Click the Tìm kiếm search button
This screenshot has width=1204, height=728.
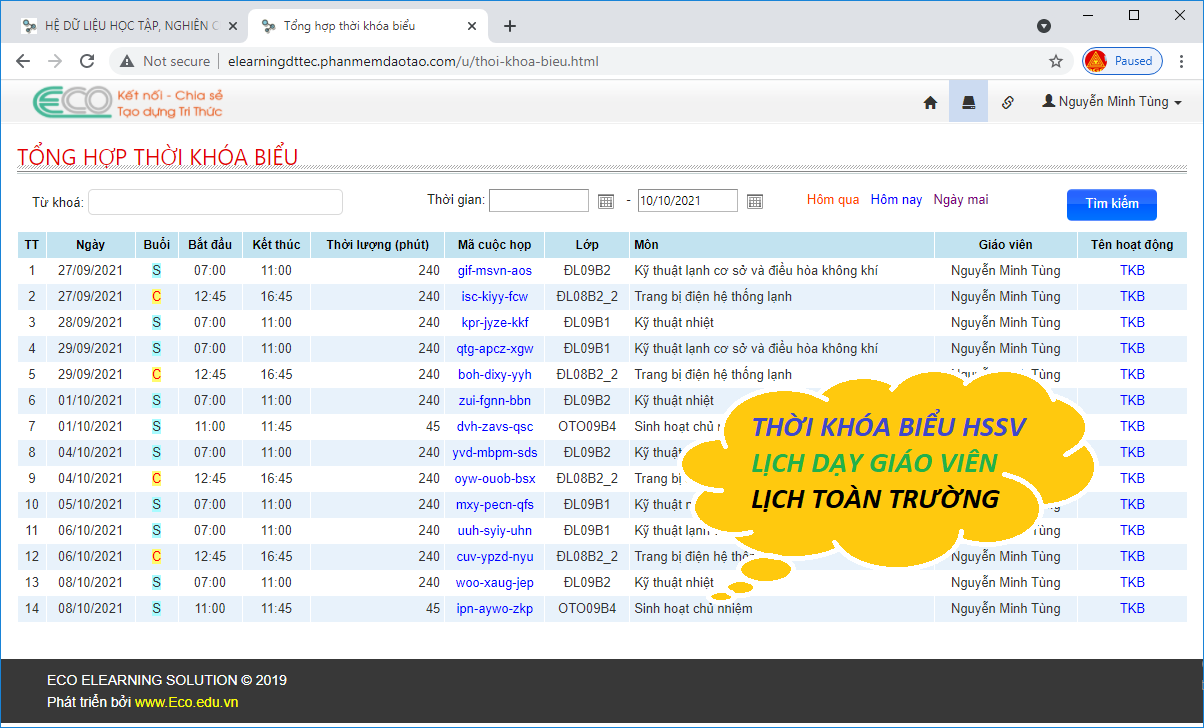click(x=1111, y=204)
